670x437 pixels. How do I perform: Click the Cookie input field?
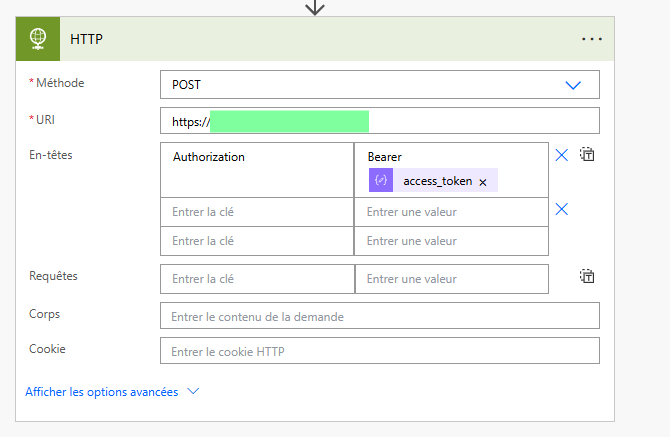point(379,351)
